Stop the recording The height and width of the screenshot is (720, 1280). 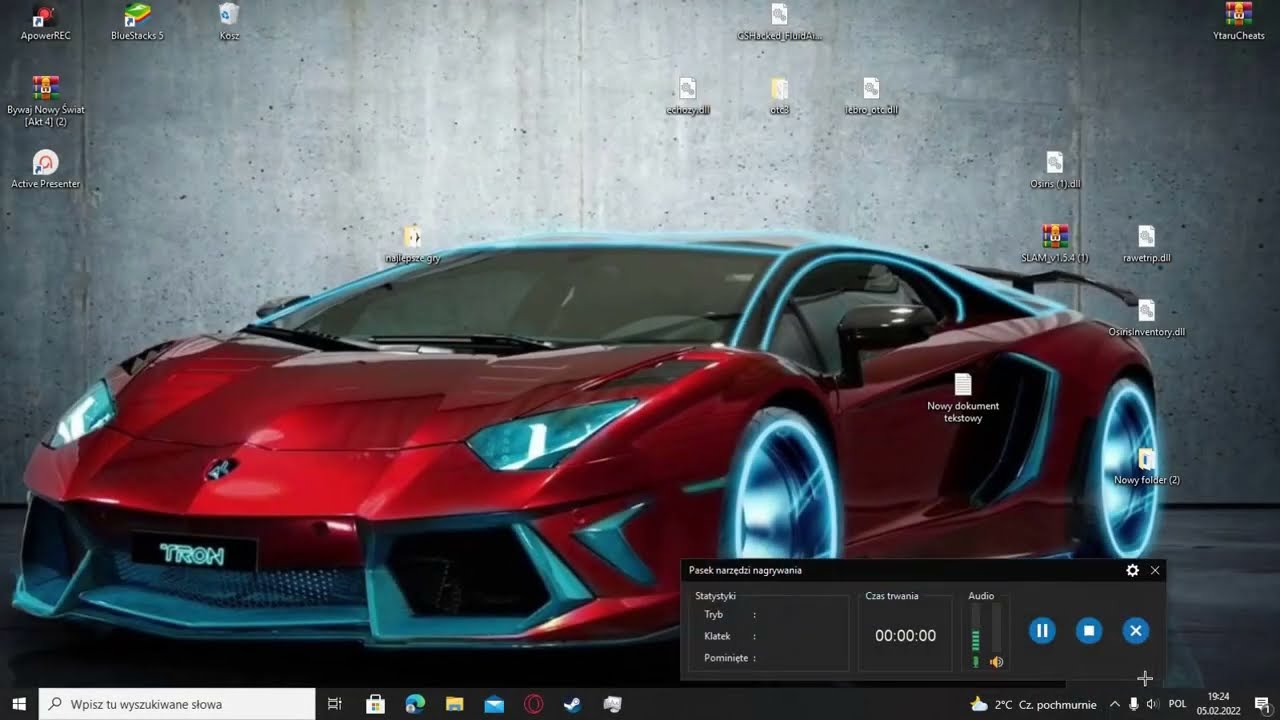click(x=1088, y=630)
